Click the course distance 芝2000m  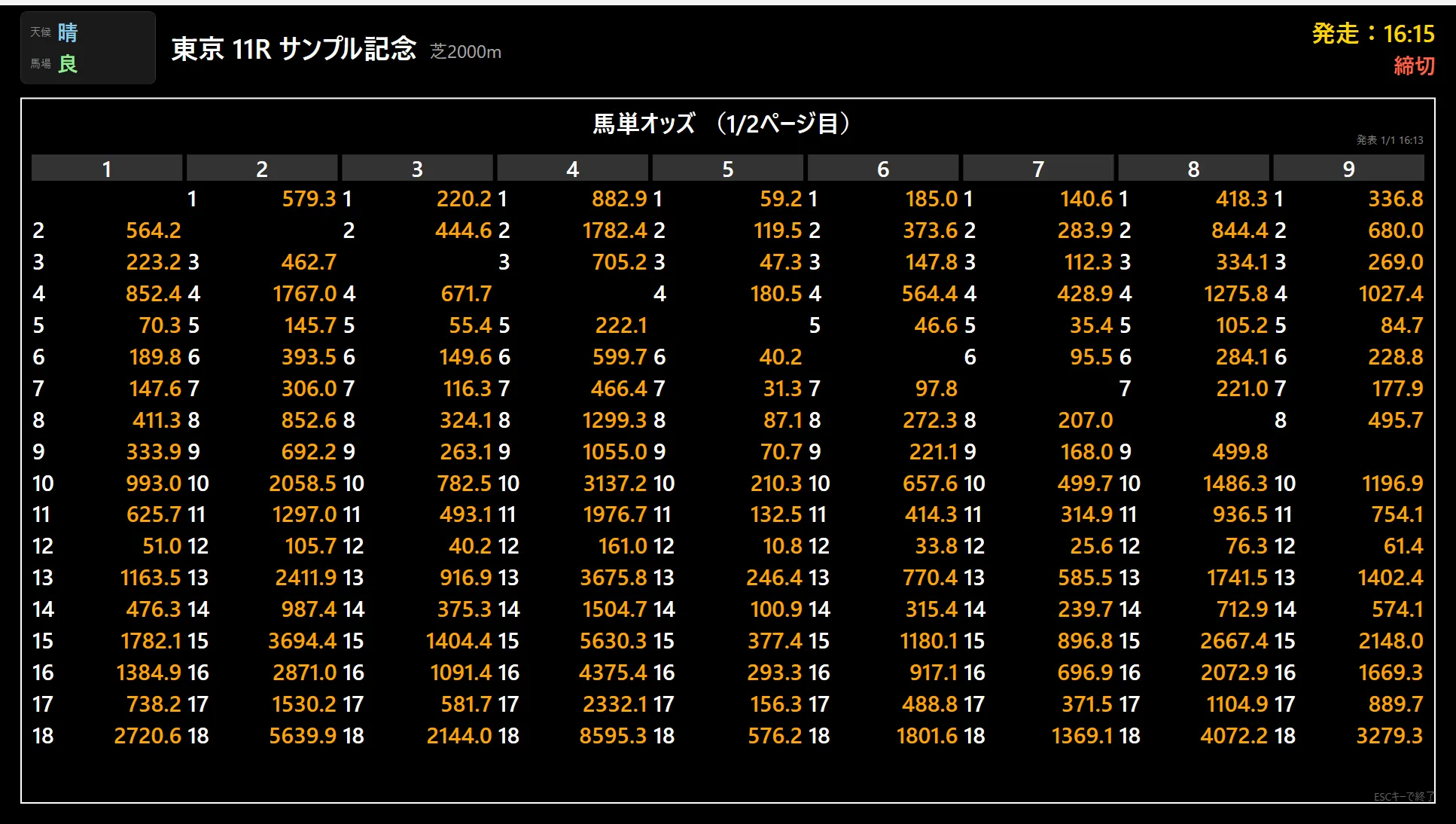465,52
